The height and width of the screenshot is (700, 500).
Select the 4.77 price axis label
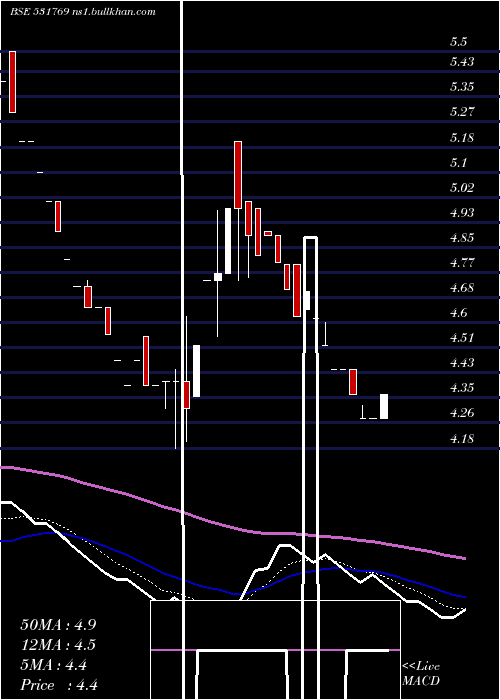(x=462, y=262)
